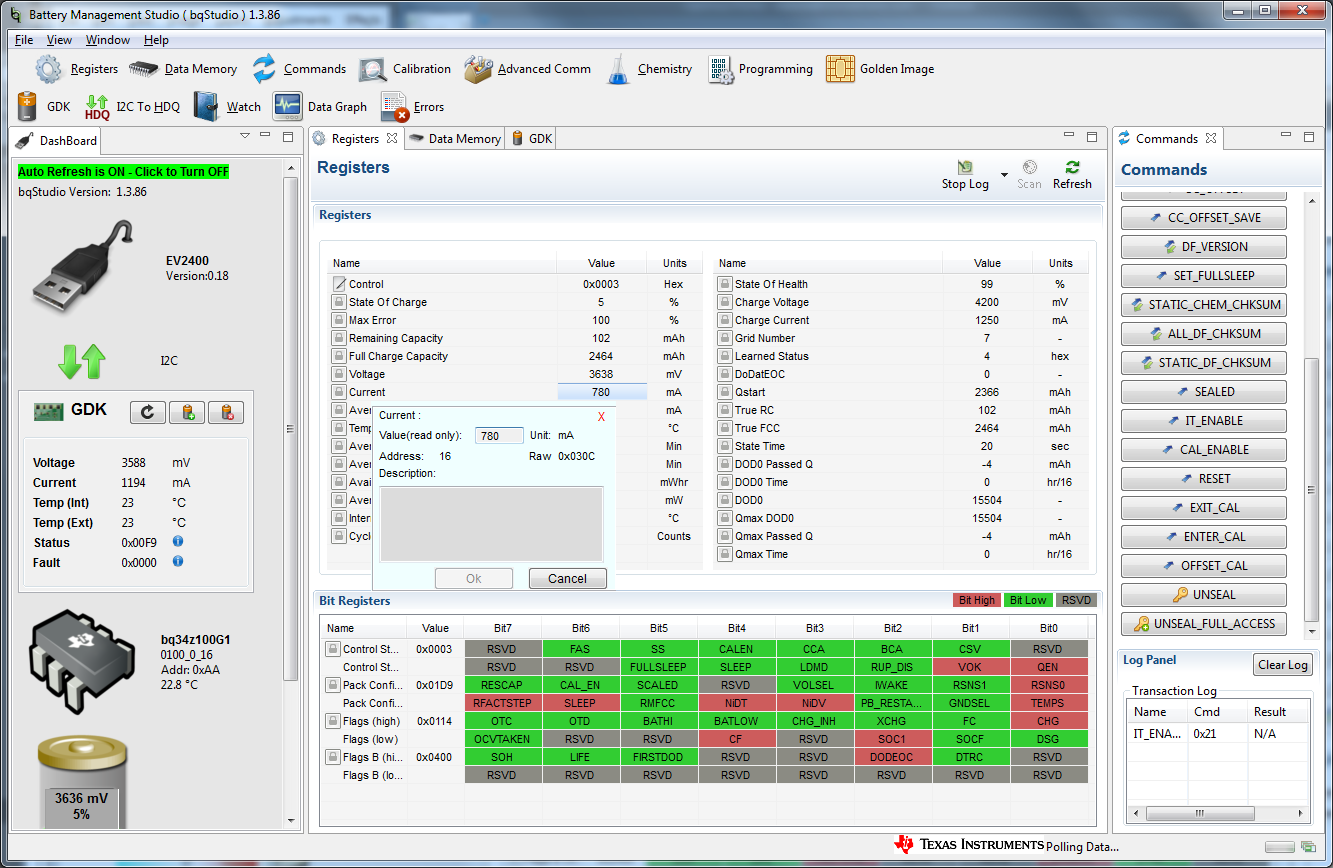Screen dimensions: 1333x868
Task: Open Advanced Comm toolbox
Action: pos(479,69)
